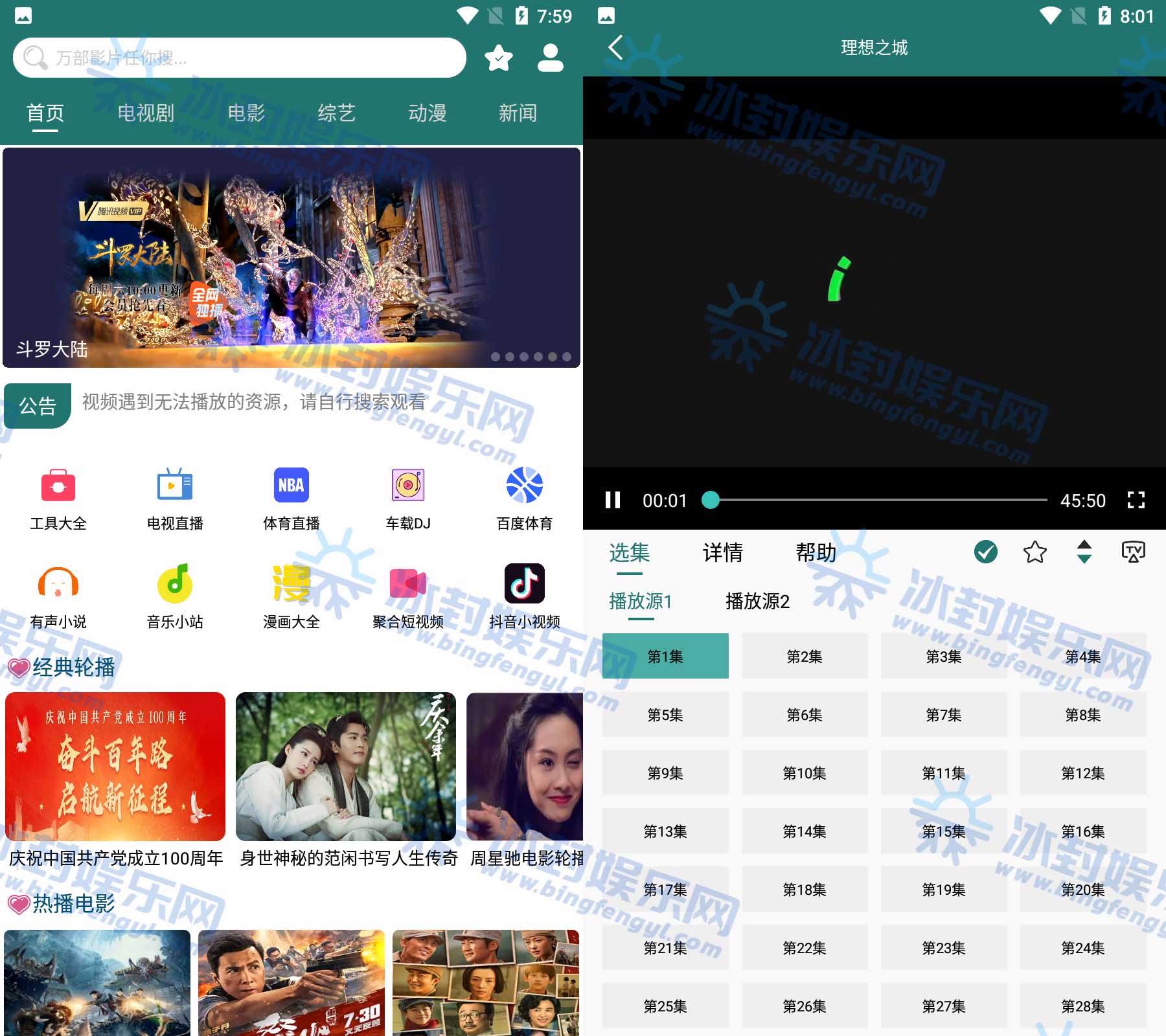The image size is (1166, 1036).
Task: Open the 7.30 action movie poster
Action: coord(291,983)
